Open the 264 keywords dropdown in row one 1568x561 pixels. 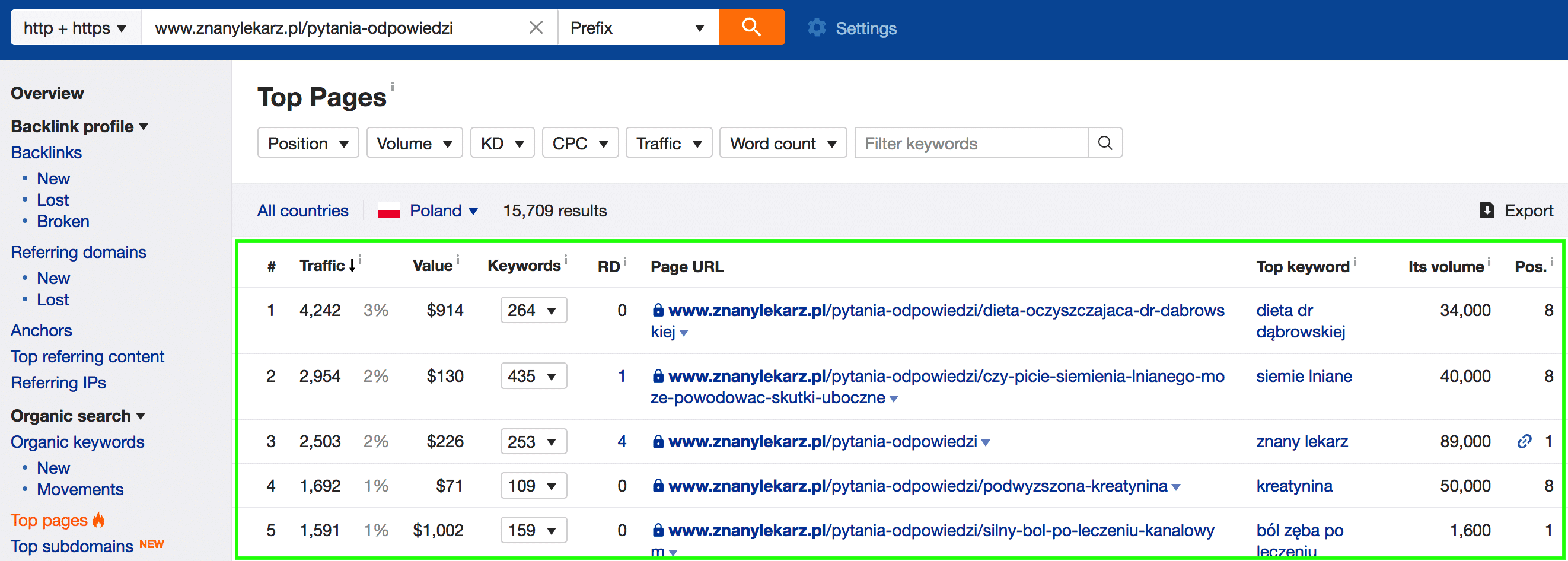533,310
